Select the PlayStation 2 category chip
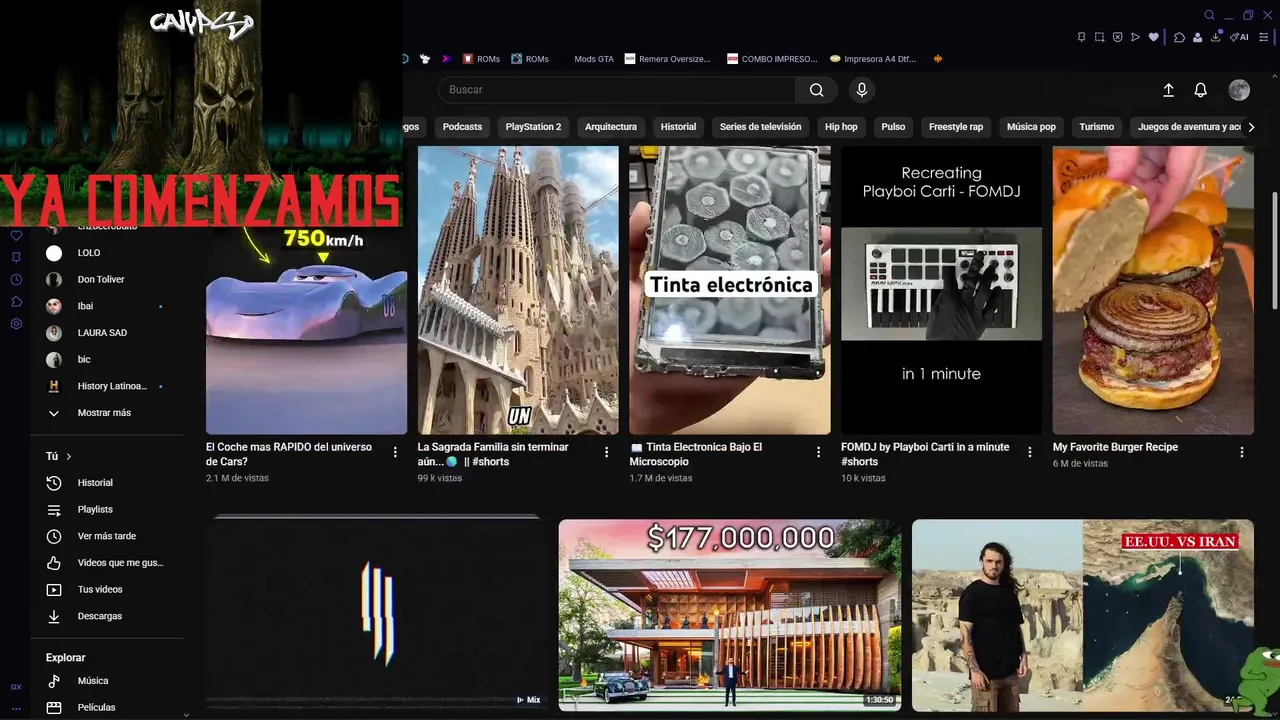The image size is (1280, 720). point(533,127)
